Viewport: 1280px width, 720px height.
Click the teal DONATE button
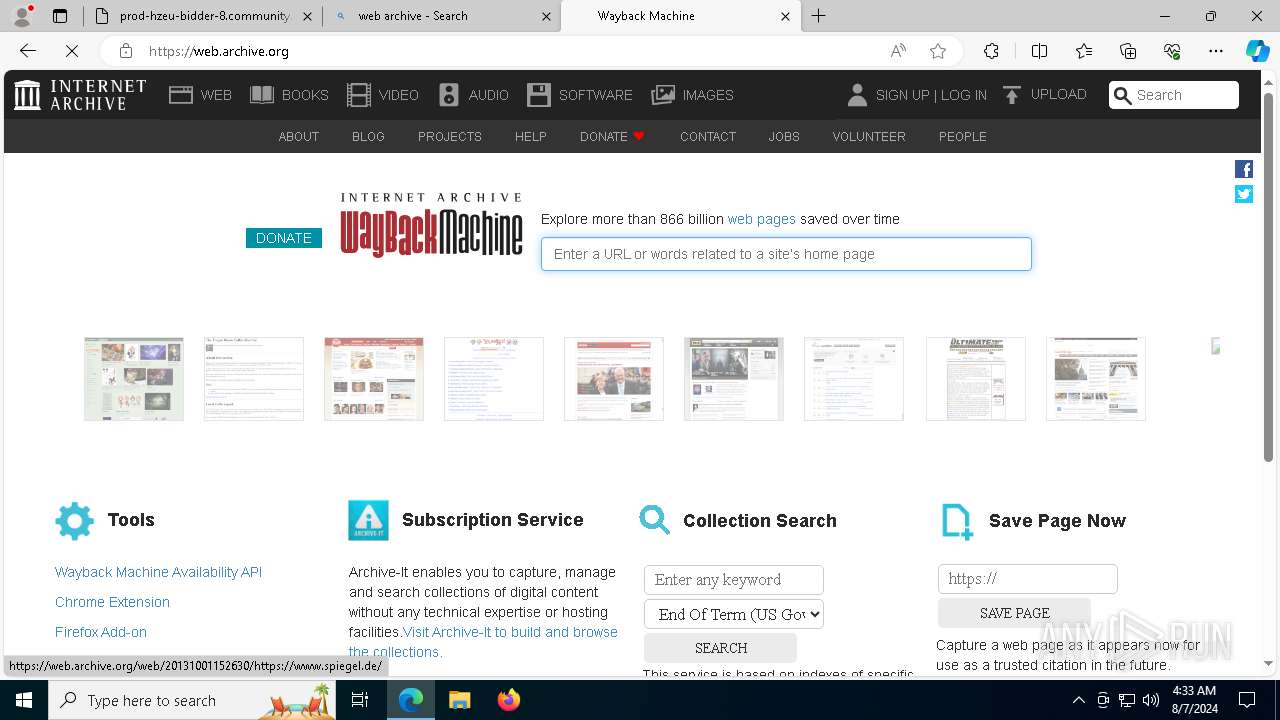point(284,238)
